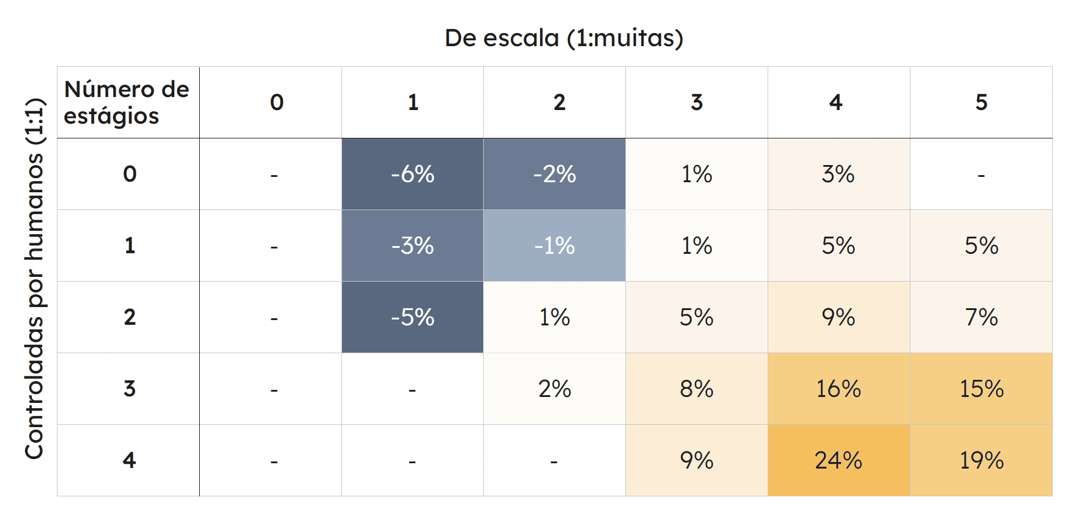Click the 3% cell in the first row
The image size is (1080, 523).
coord(838,174)
